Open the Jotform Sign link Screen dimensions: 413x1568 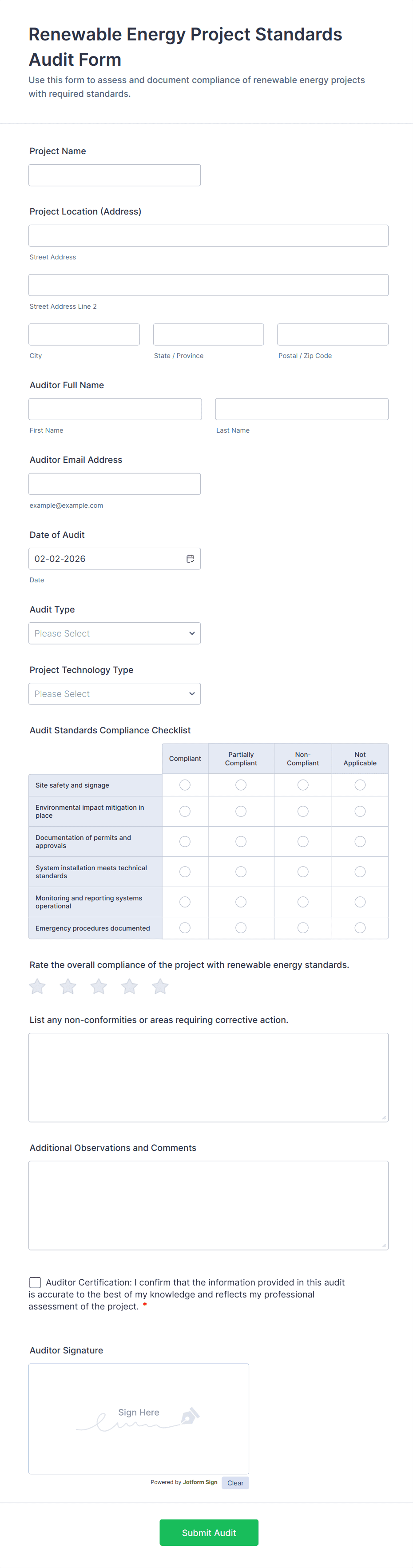click(x=200, y=1482)
